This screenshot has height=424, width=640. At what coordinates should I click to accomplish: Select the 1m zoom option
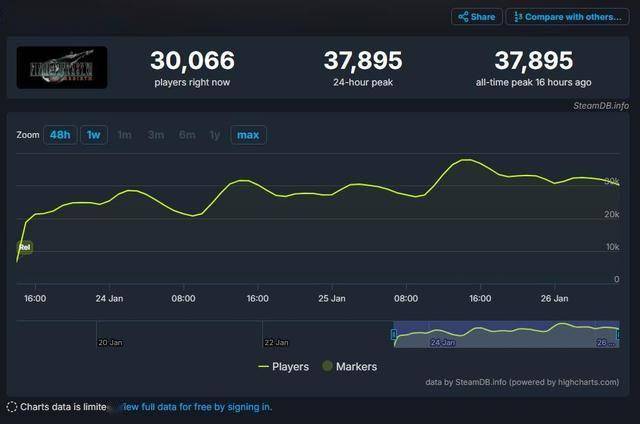point(124,135)
